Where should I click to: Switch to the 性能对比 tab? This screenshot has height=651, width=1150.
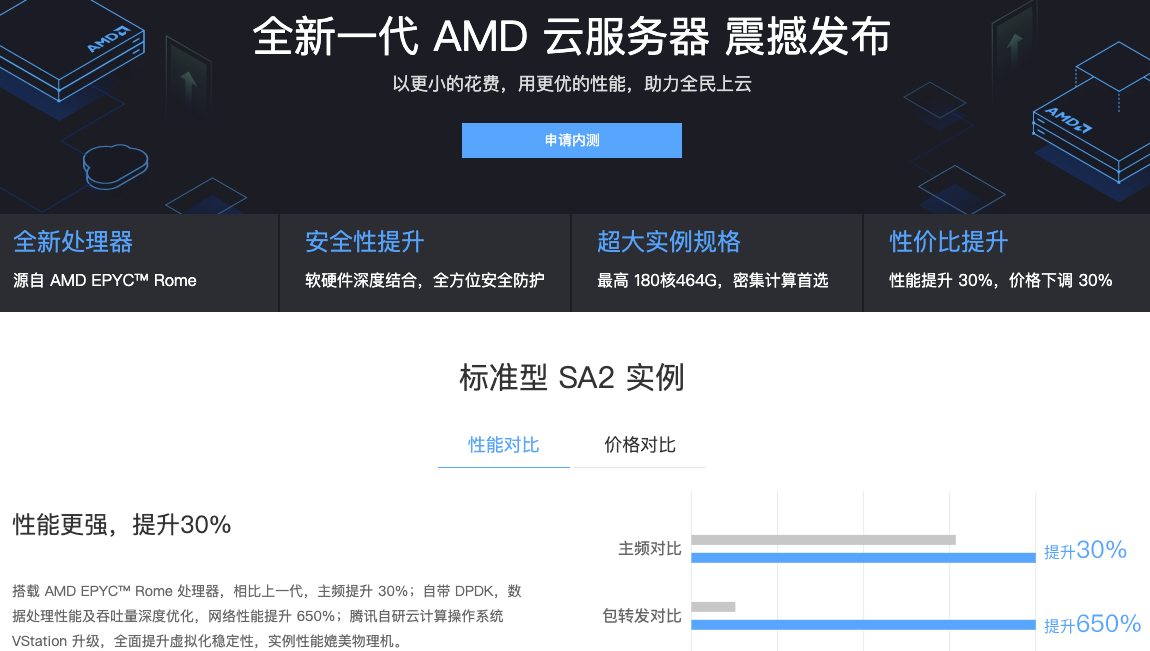click(504, 445)
